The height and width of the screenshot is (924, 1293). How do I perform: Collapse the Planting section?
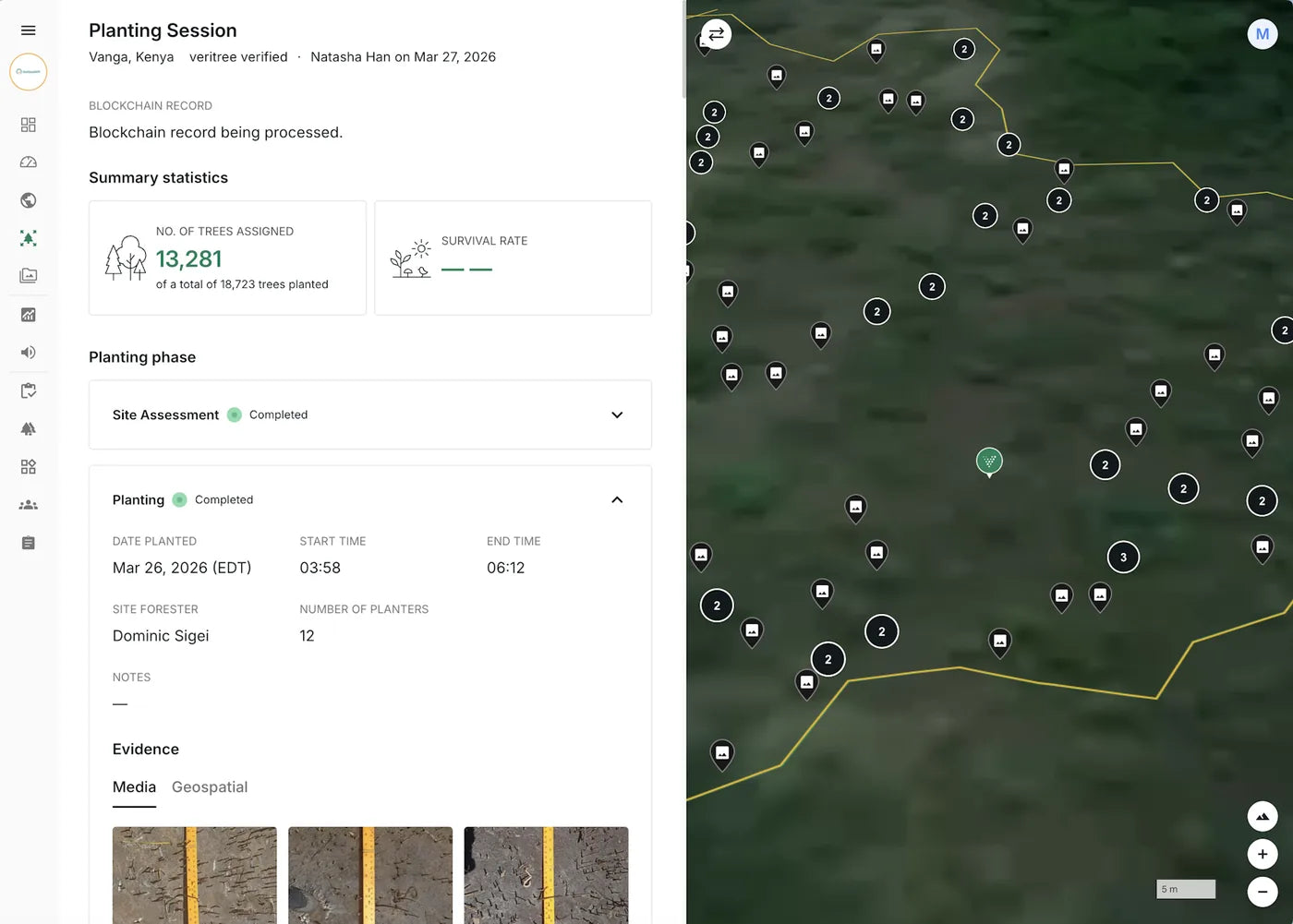(x=617, y=499)
